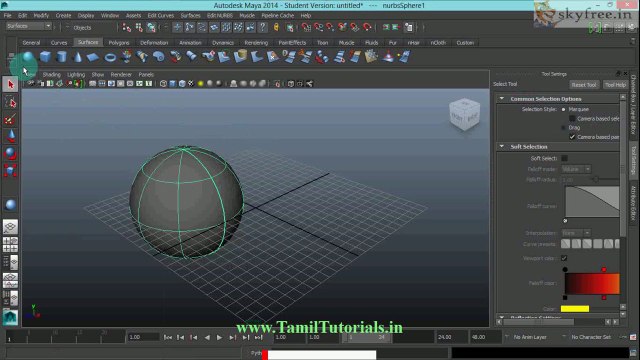
Task: Choose the Paint Selection tool
Action: coord(11,119)
